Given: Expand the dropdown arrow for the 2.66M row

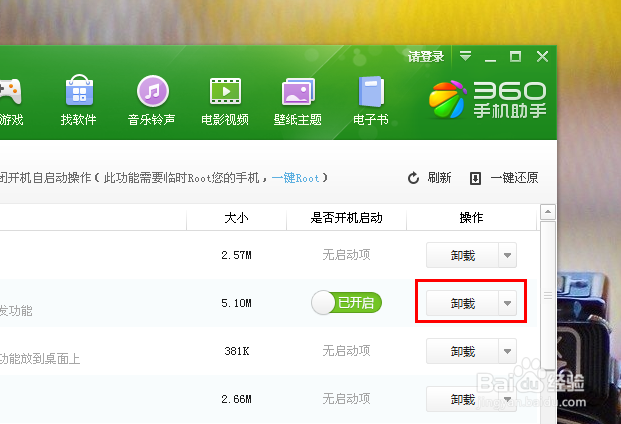Looking at the screenshot, I should 508,399.
